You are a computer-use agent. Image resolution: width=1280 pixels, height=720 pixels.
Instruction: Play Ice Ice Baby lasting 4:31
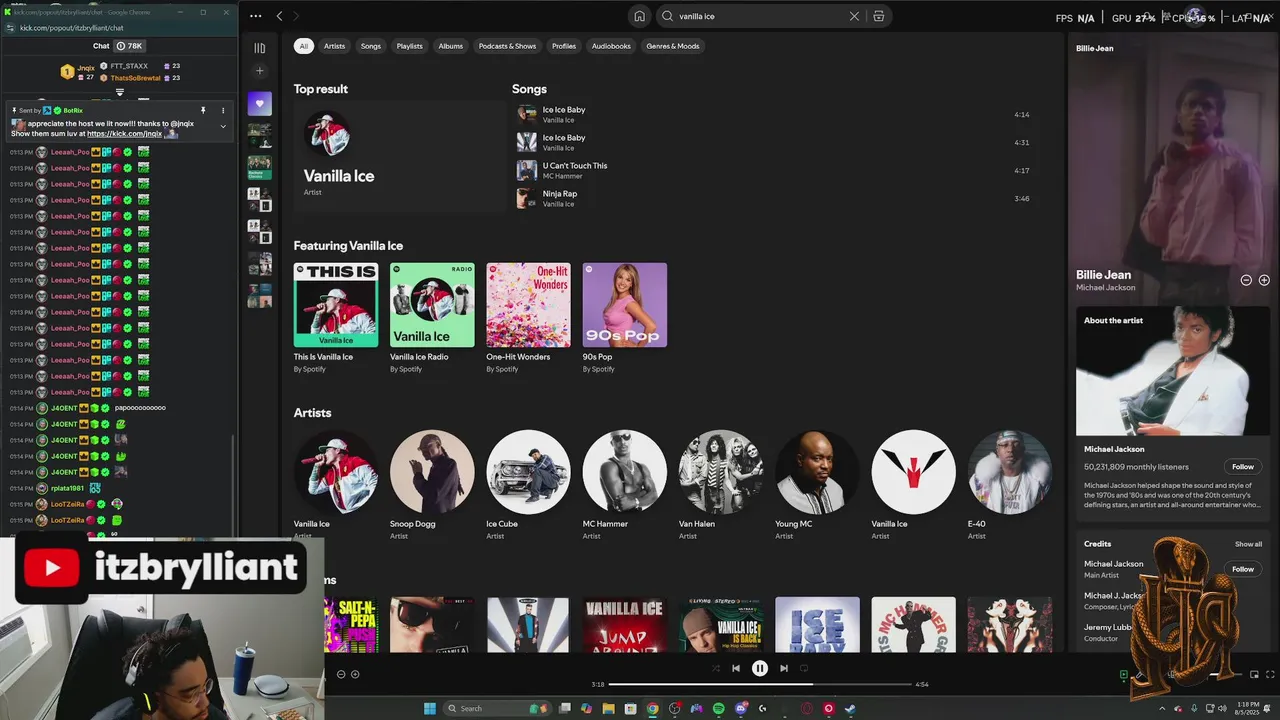click(x=775, y=142)
